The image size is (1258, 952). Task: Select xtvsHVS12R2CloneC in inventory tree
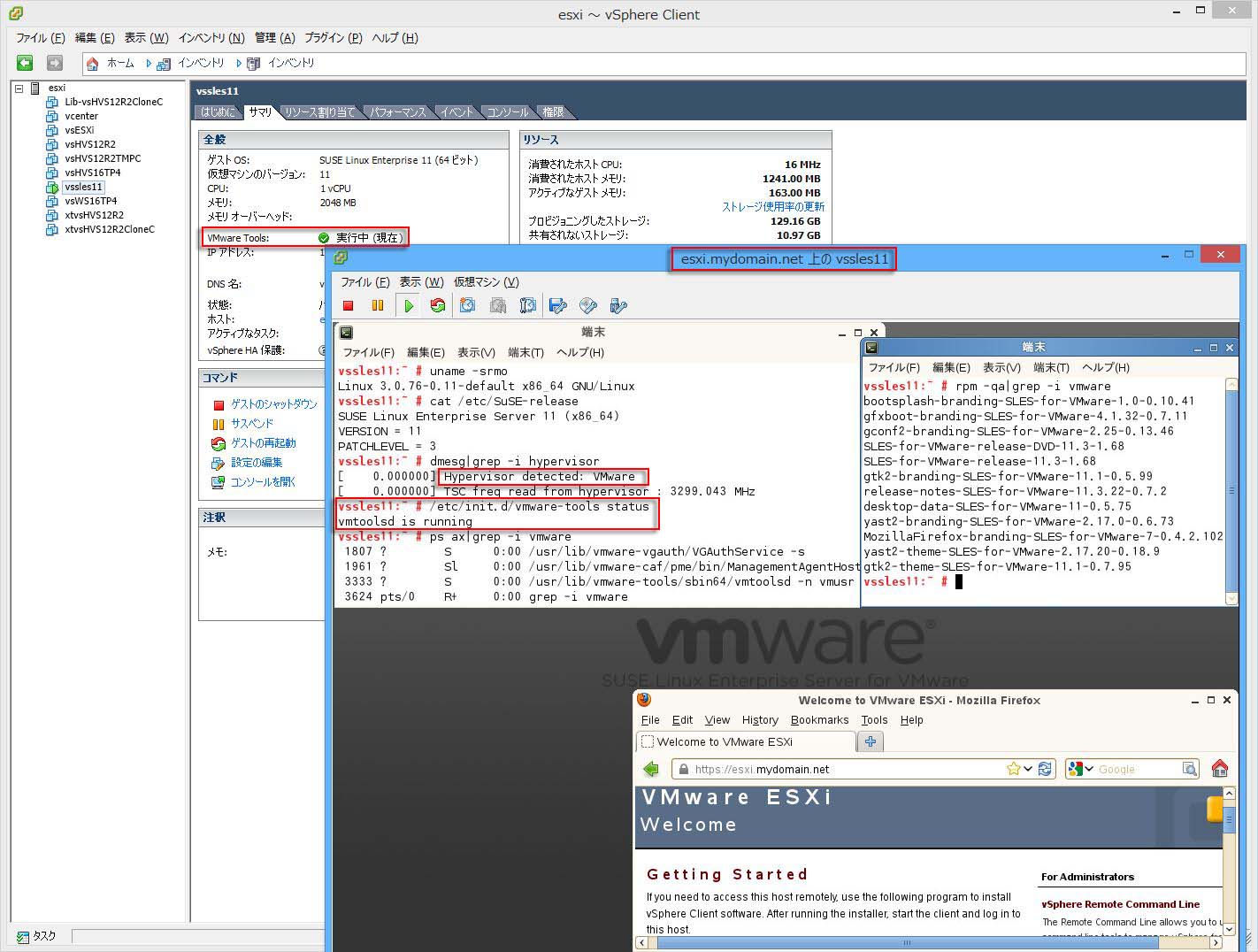coord(110,229)
